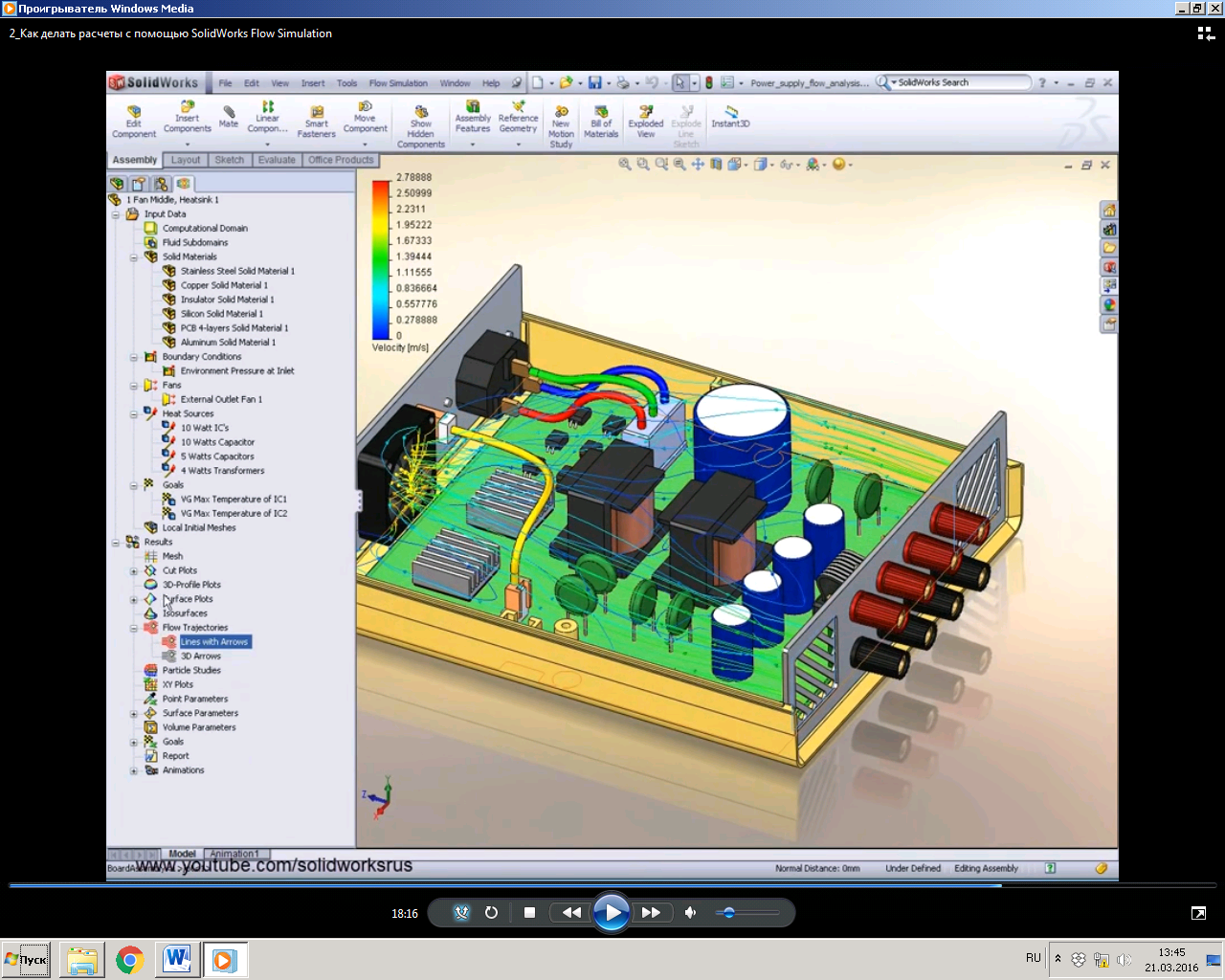Mute the media player volume

[x=690, y=912]
